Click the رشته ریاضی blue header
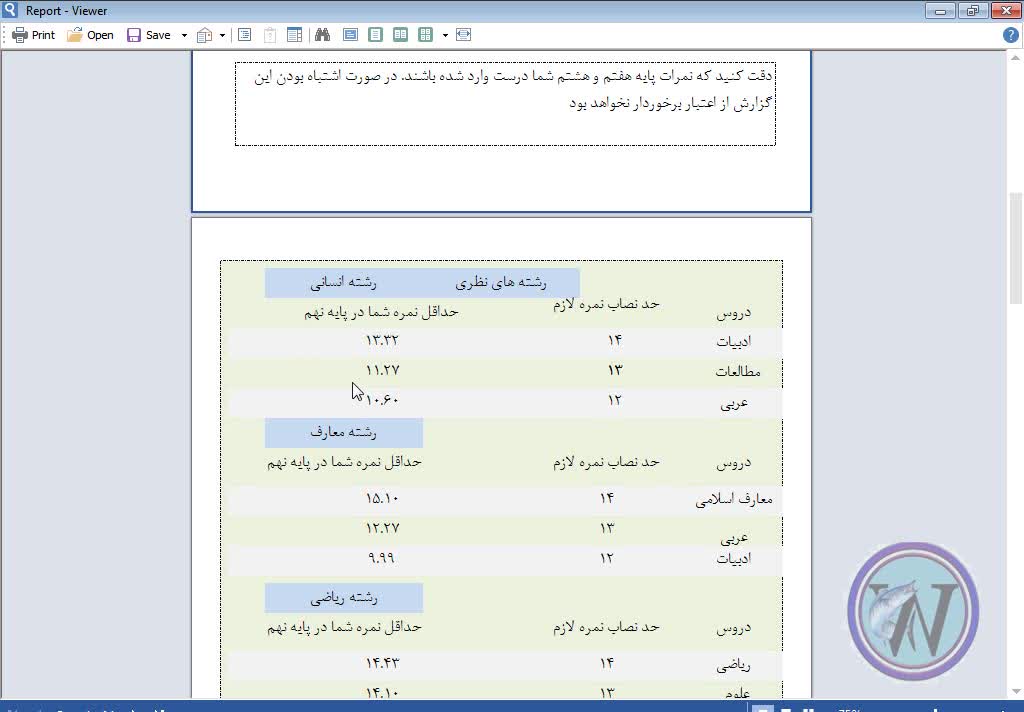Viewport: 1024px width, 712px height. tap(343, 598)
